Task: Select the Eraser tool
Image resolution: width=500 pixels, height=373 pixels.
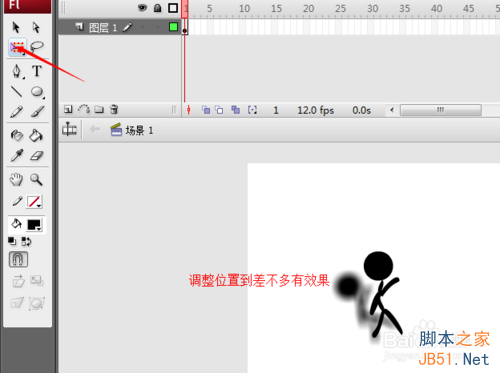Action: [x=37, y=156]
